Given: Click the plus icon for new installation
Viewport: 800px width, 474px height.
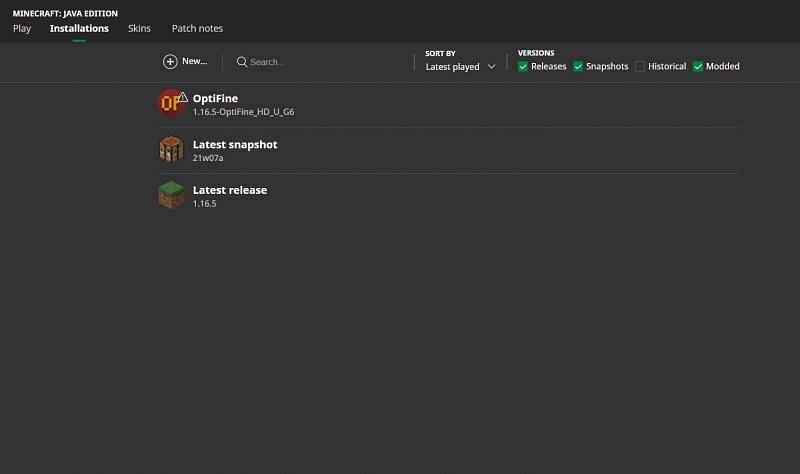Looking at the screenshot, I should [x=170, y=61].
